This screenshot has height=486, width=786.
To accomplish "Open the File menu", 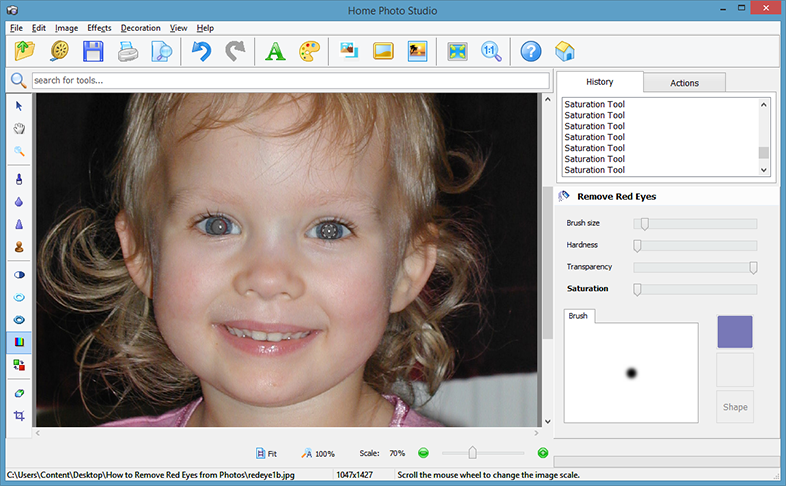I will [x=16, y=28].
